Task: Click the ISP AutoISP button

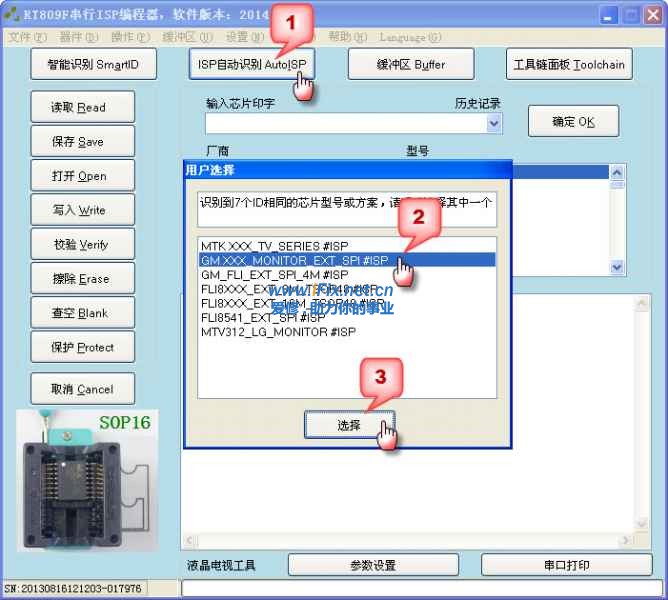Action: (251, 64)
